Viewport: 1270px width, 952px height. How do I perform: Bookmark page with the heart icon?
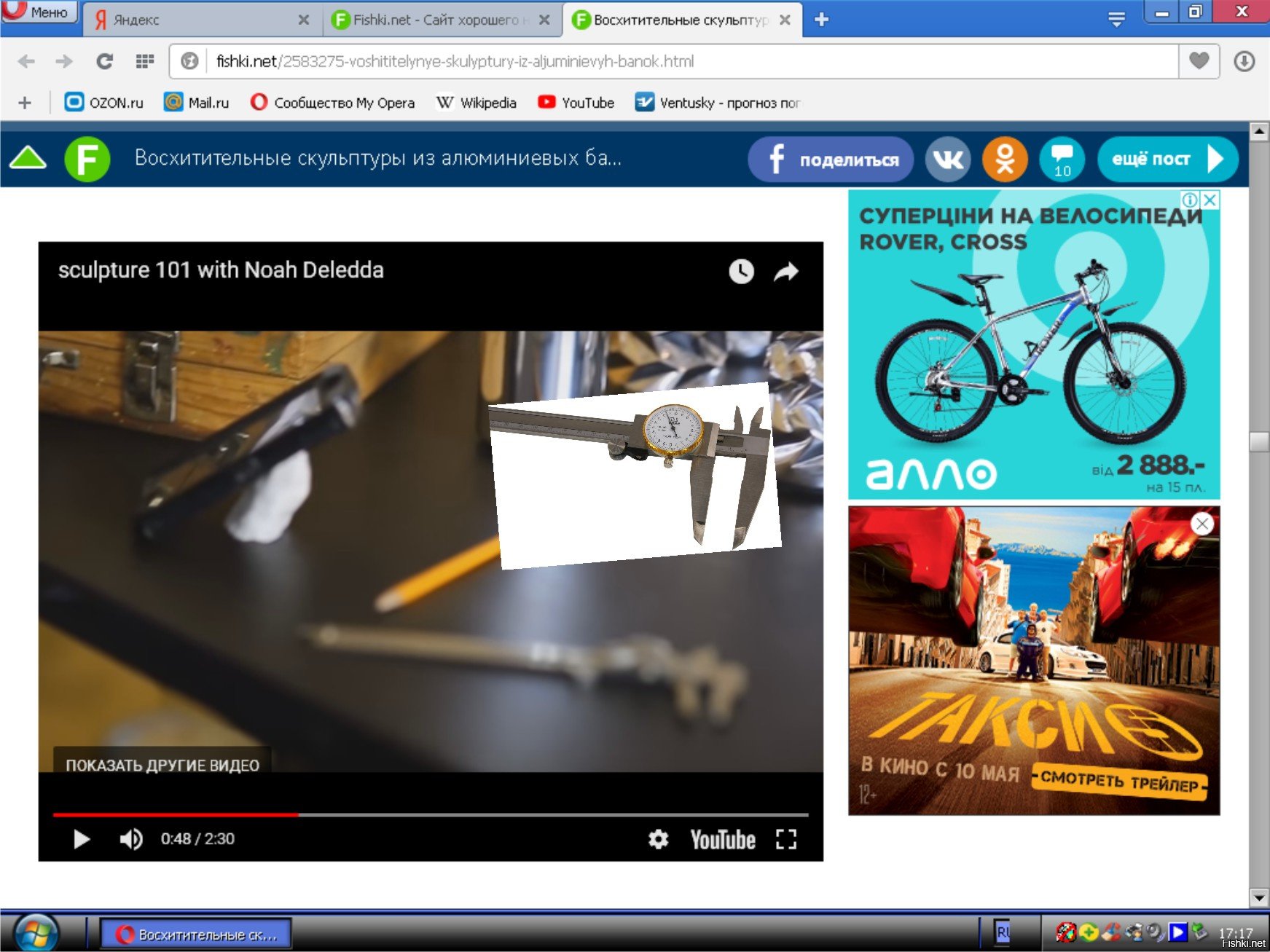coord(1199,61)
